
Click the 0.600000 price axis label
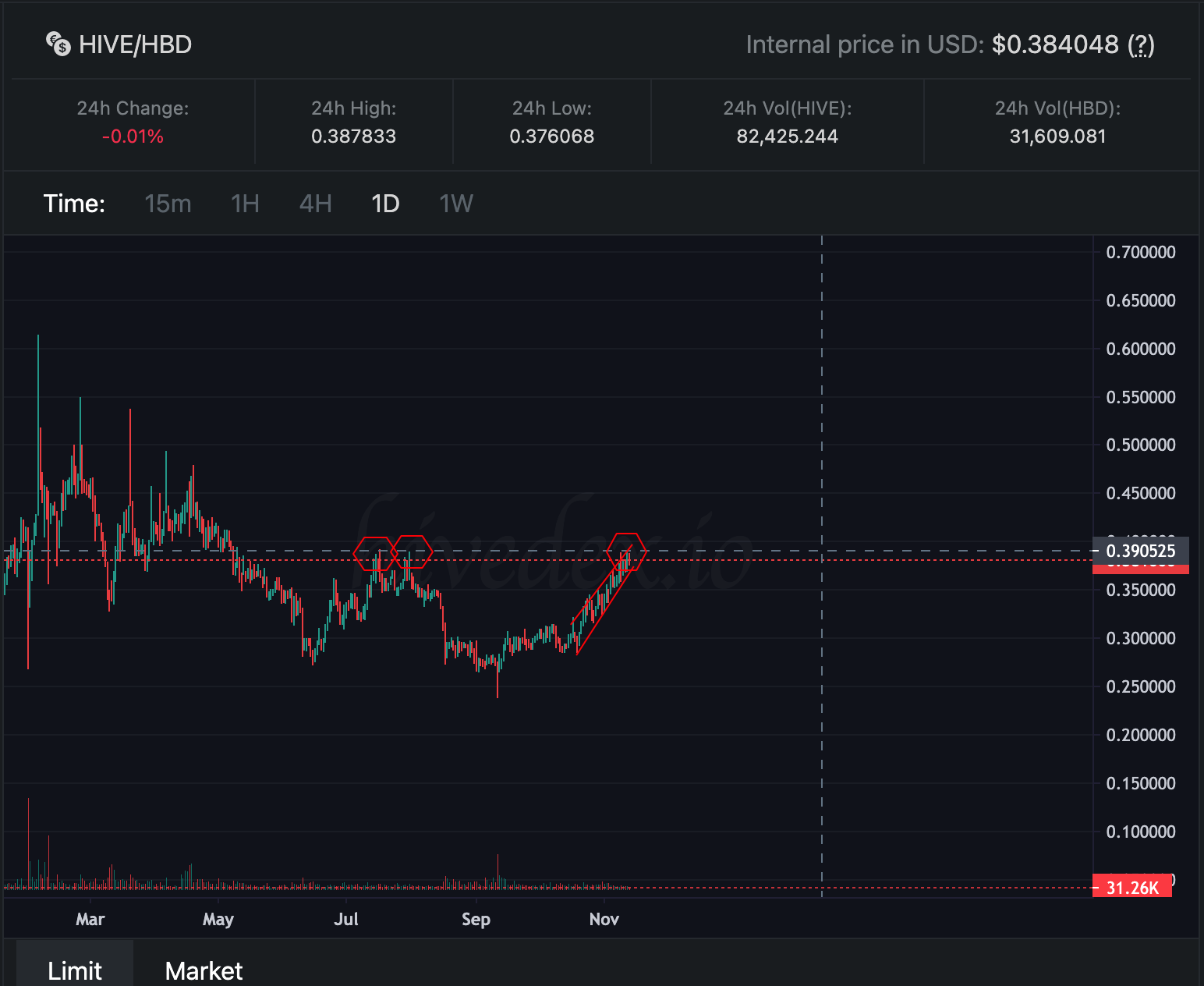tap(1141, 349)
